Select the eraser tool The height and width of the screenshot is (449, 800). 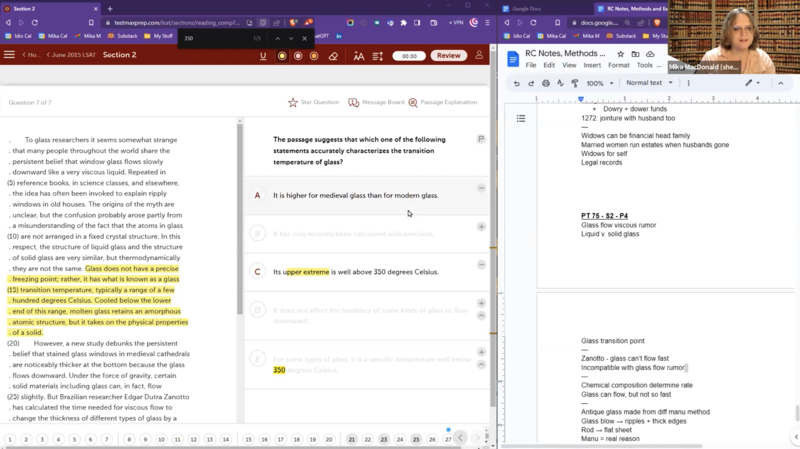[x=333, y=56]
